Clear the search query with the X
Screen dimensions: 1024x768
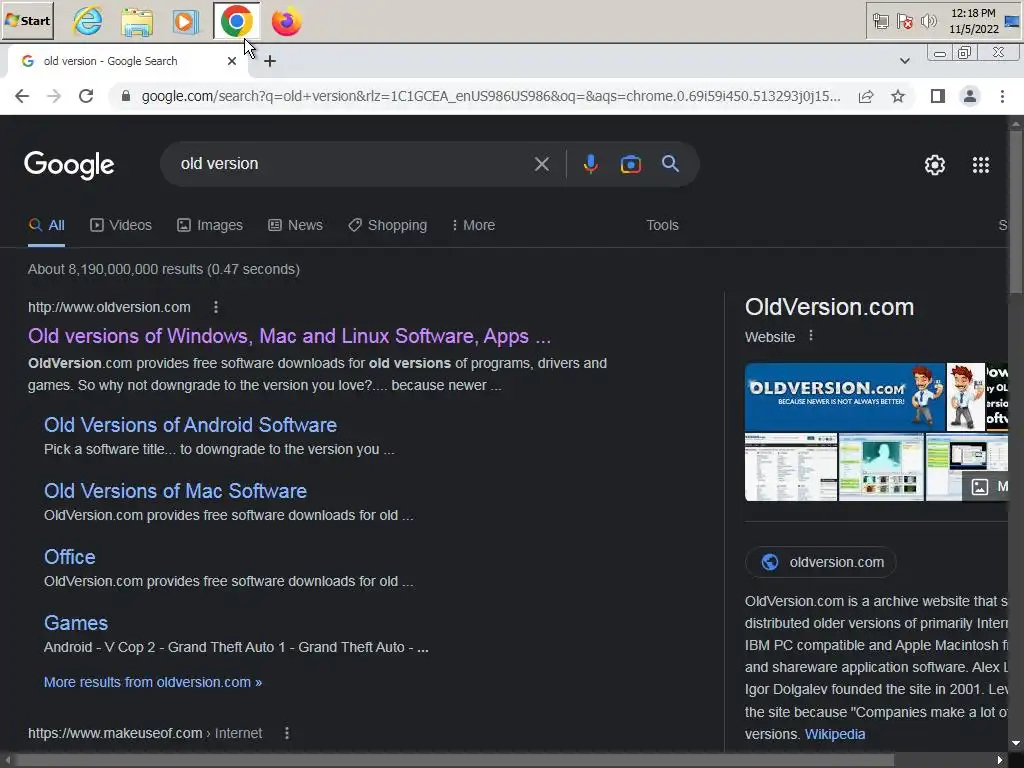[541, 164]
